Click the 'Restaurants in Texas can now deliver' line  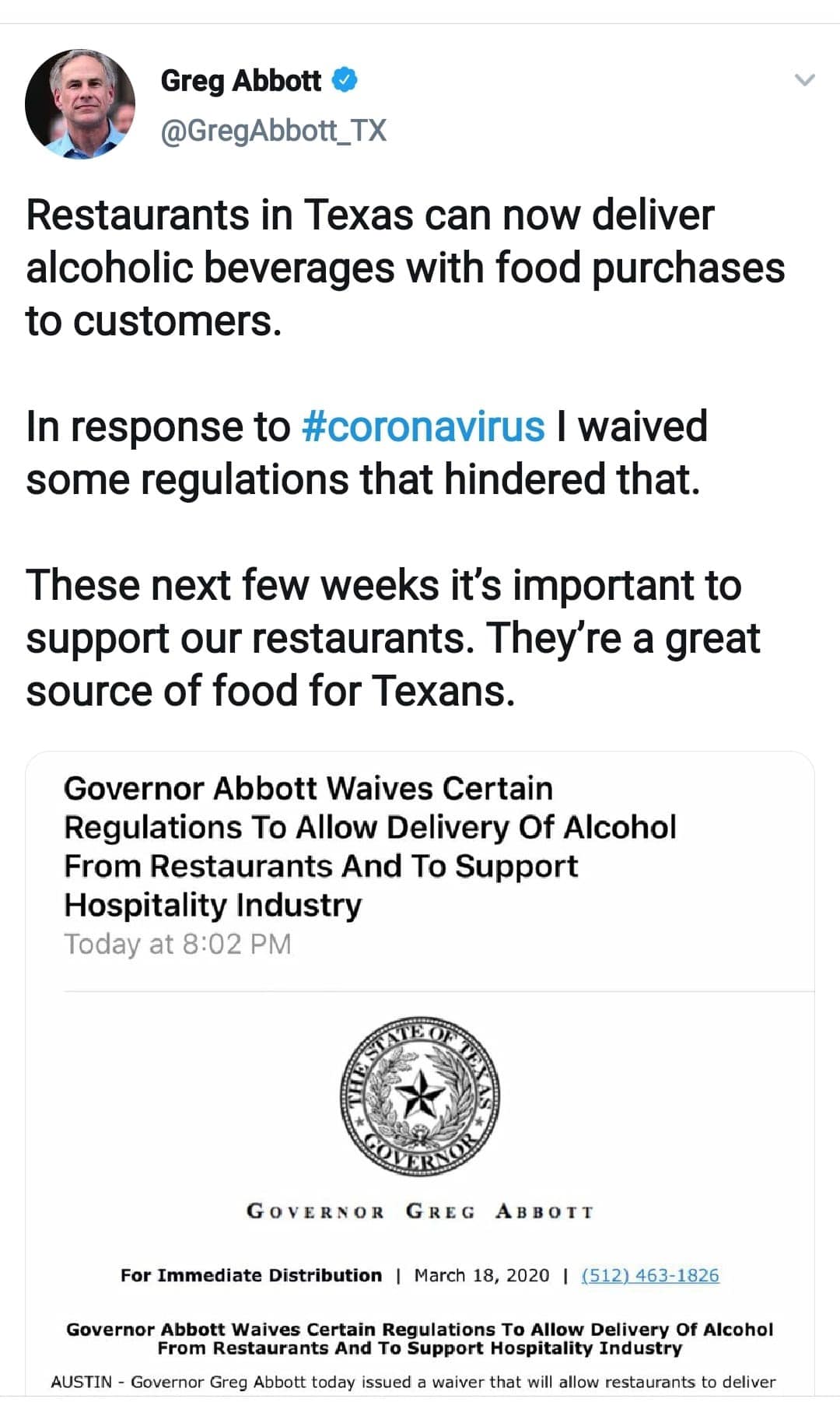coord(369,216)
